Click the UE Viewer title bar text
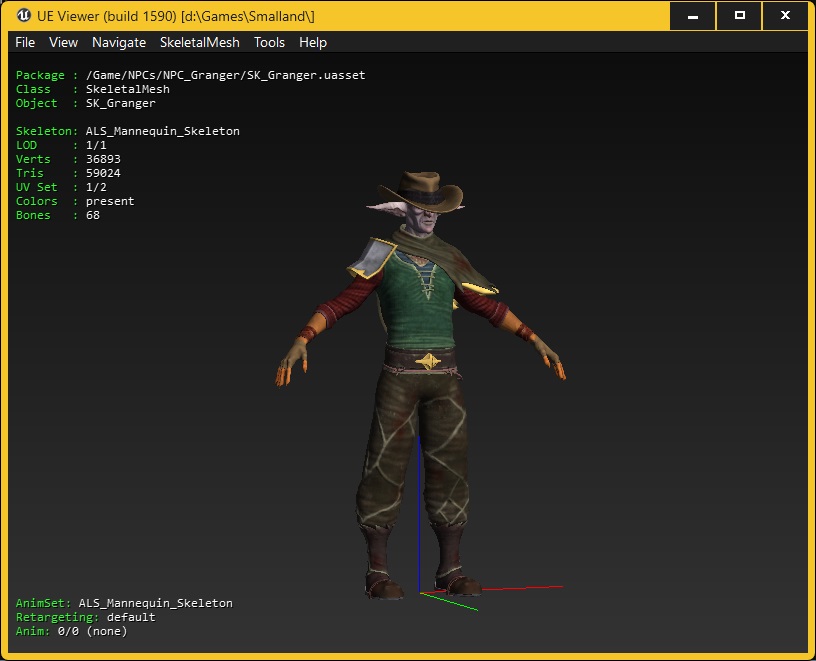Screen dimensions: 816x661 click(175, 16)
